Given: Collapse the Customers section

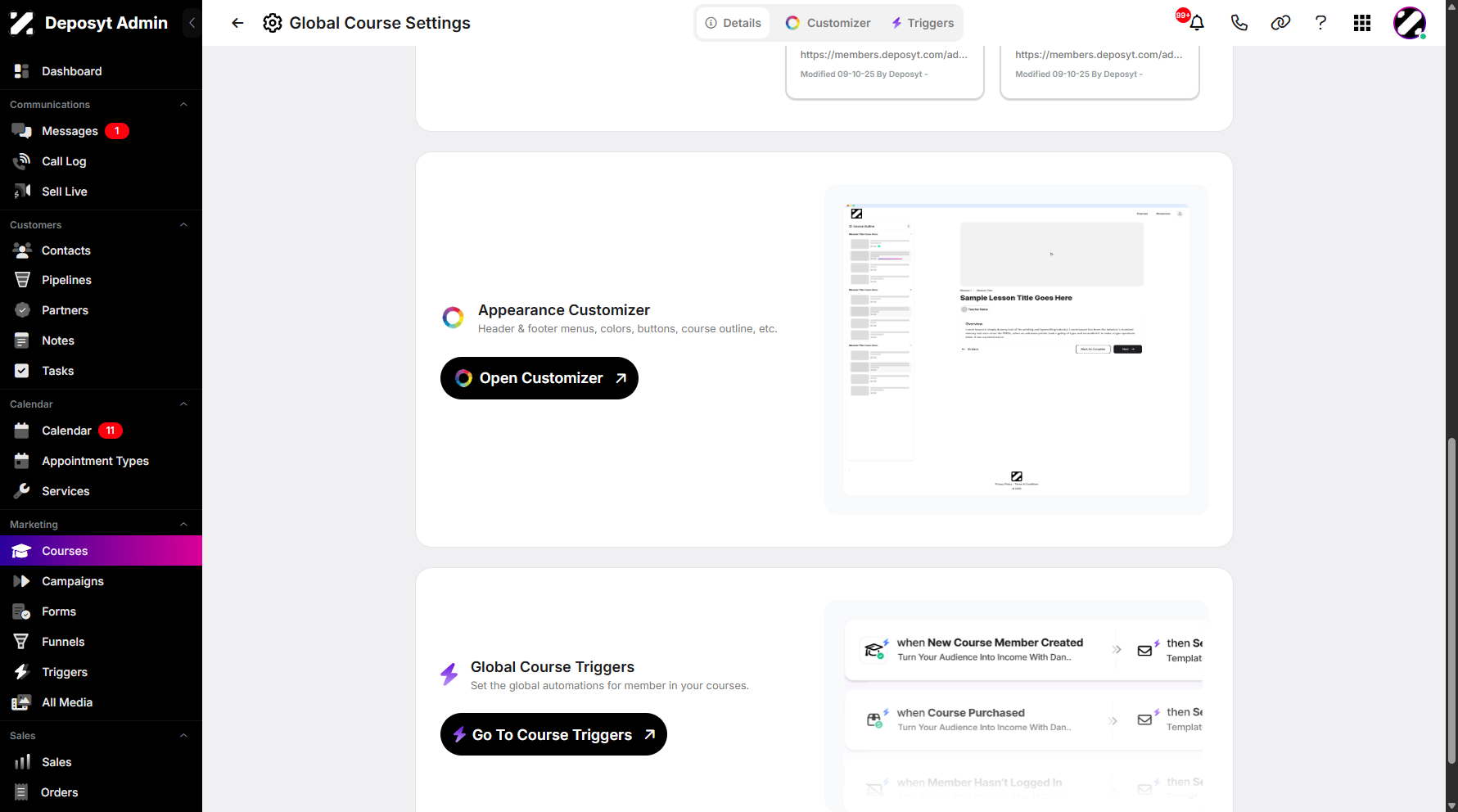Looking at the screenshot, I should tap(183, 225).
